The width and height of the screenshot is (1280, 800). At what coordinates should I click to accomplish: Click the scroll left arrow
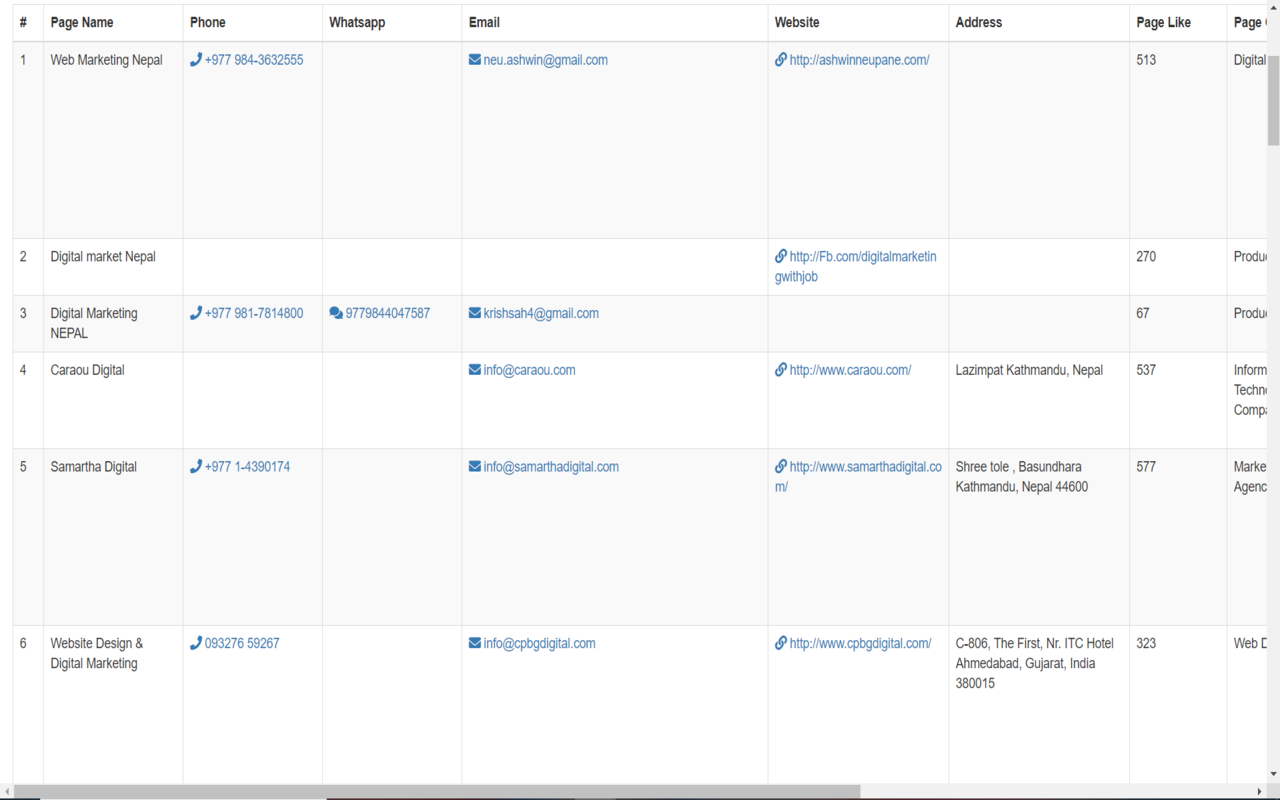(x=7, y=792)
